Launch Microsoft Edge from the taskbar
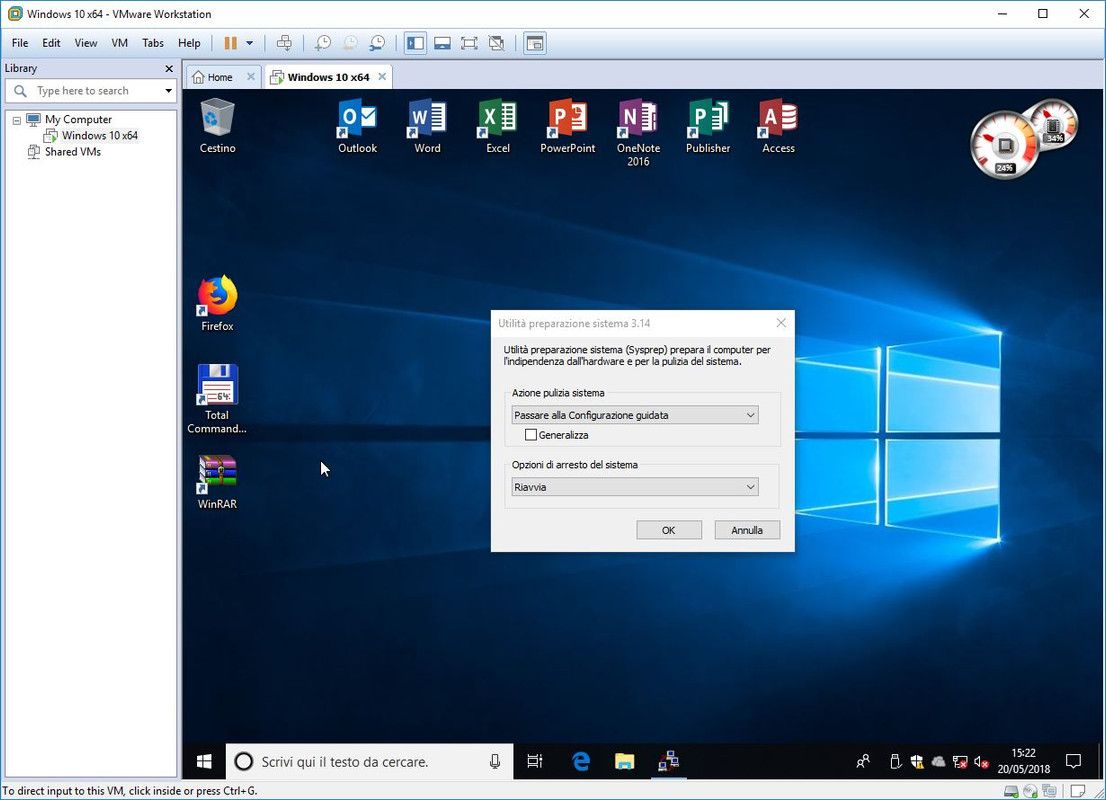1106x800 pixels. pos(581,761)
